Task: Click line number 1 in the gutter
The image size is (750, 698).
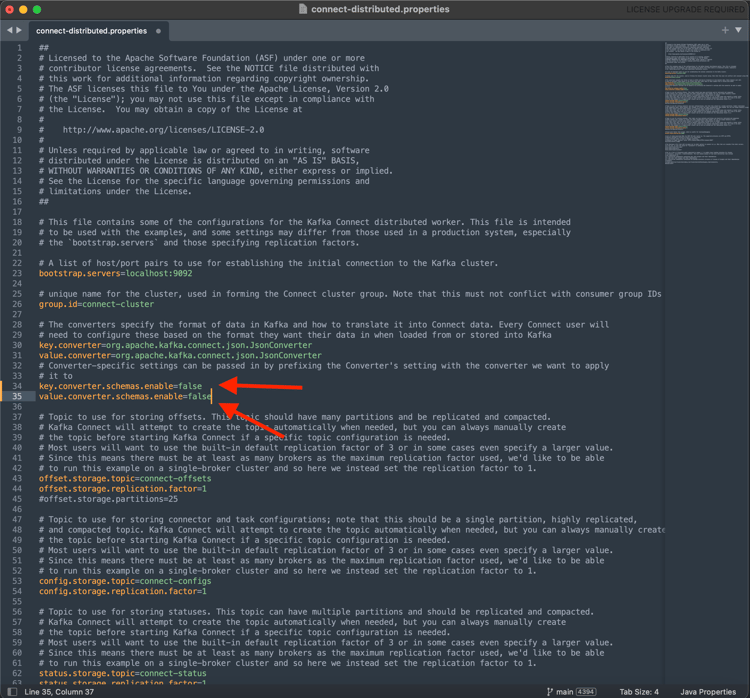Action: point(19,48)
